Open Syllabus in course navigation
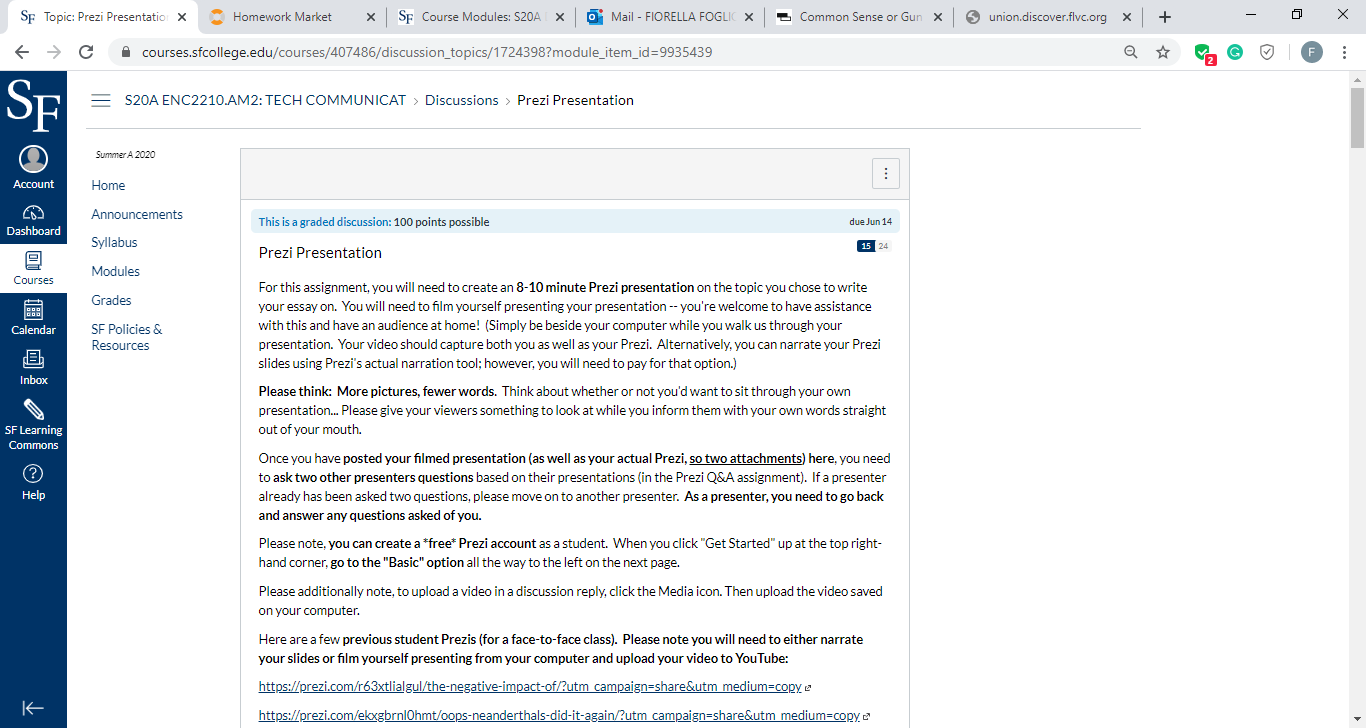The image size is (1366, 728). pos(114,242)
